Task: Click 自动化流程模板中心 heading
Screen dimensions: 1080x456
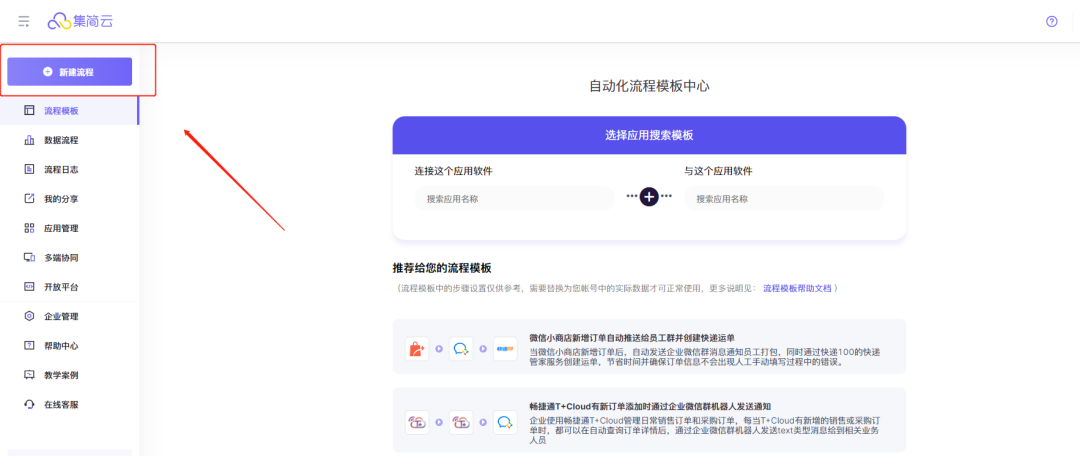Action: 649,86
